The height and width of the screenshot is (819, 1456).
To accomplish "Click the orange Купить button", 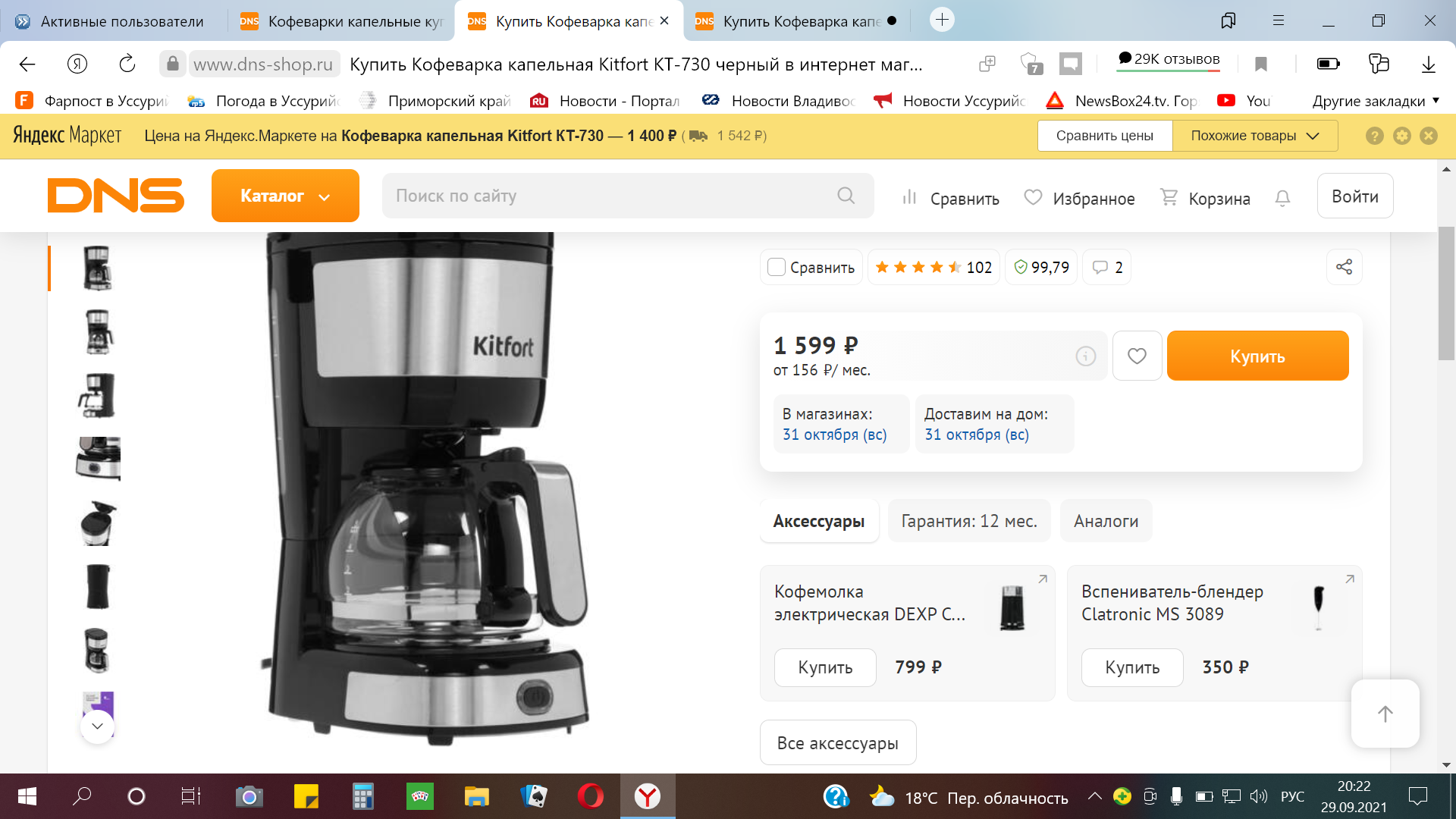I will [x=1257, y=356].
